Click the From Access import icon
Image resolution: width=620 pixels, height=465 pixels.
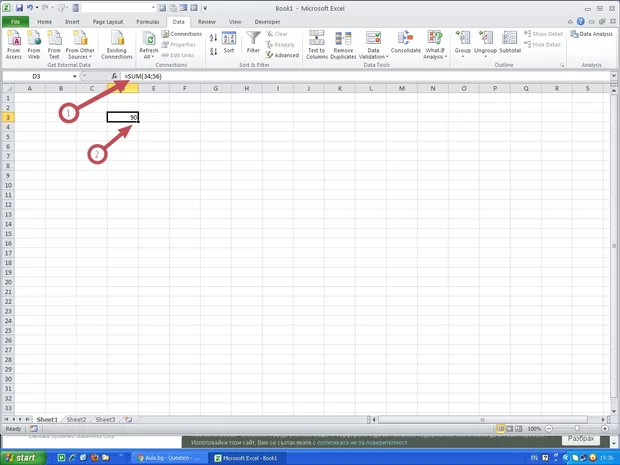pos(14,45)
